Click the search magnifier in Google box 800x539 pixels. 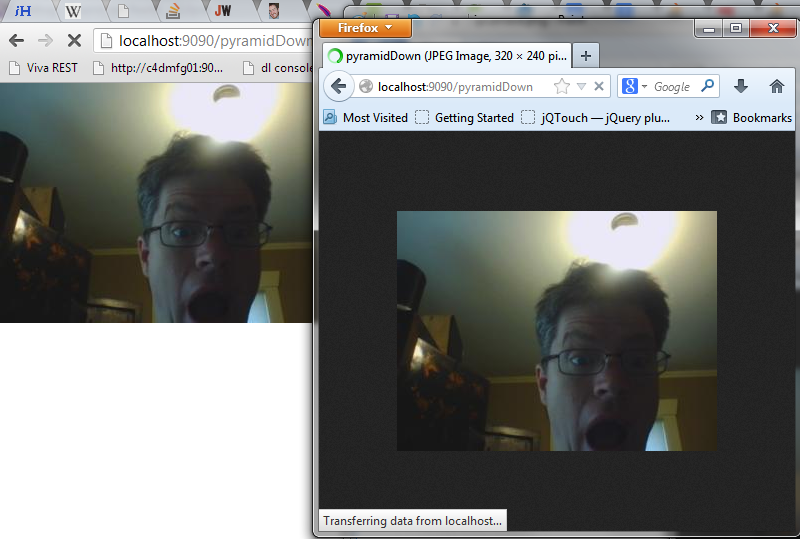(x=707, y=86)
